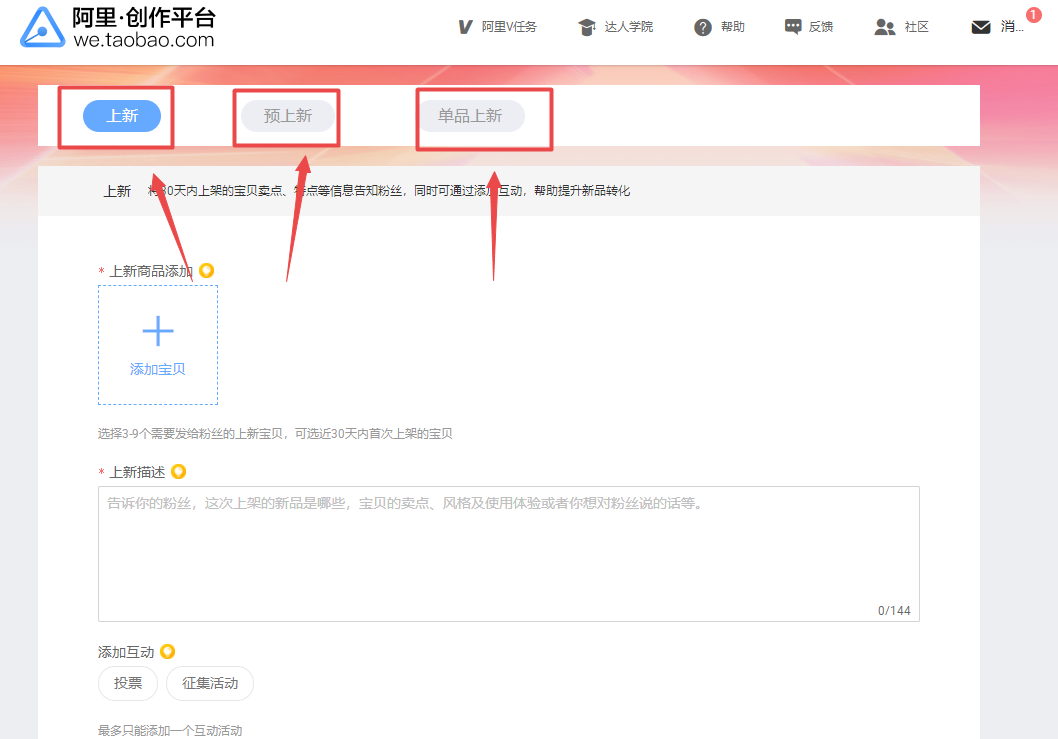Click the hint icon beside 添加互动
The width and height of the screenshot is (1058, 739).
[x=167, y=652]
